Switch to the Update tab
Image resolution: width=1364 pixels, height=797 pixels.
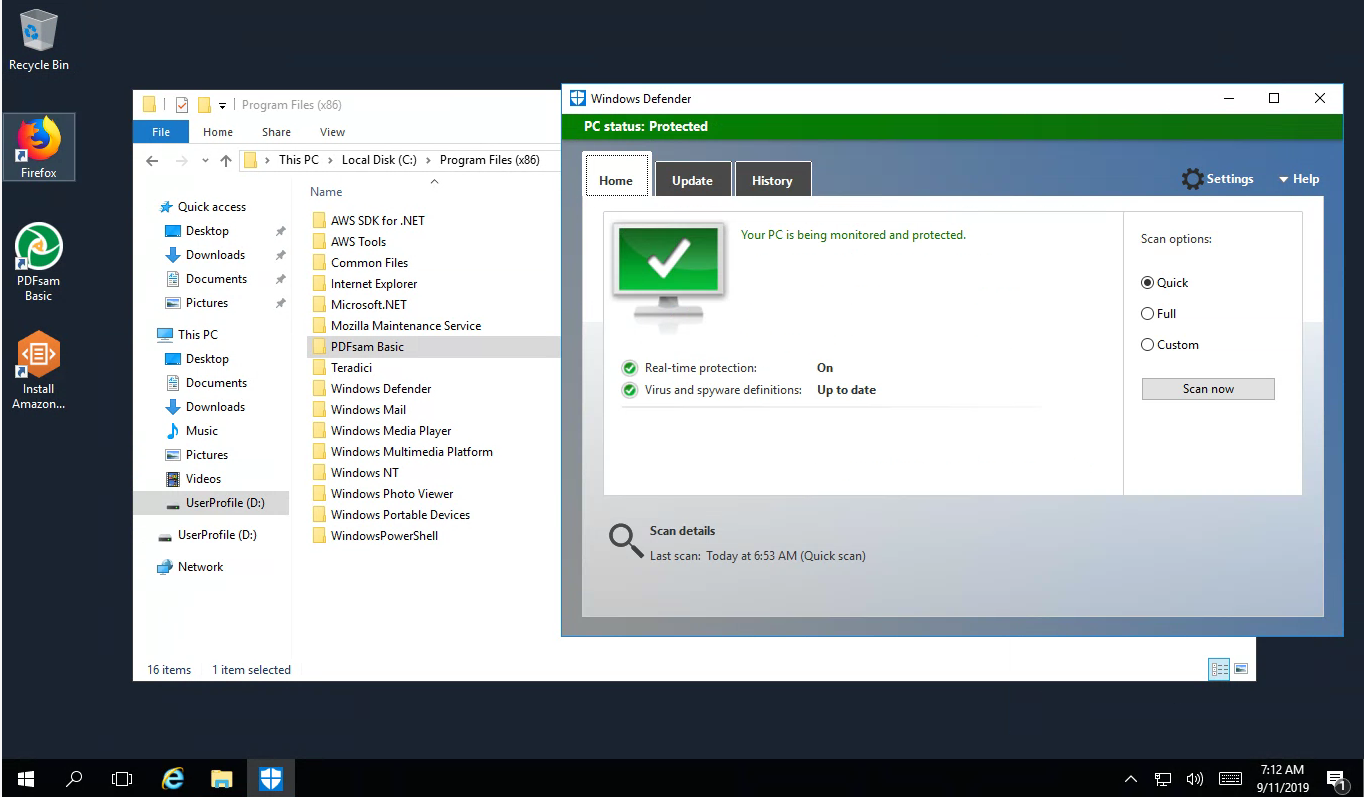[693, 180]
